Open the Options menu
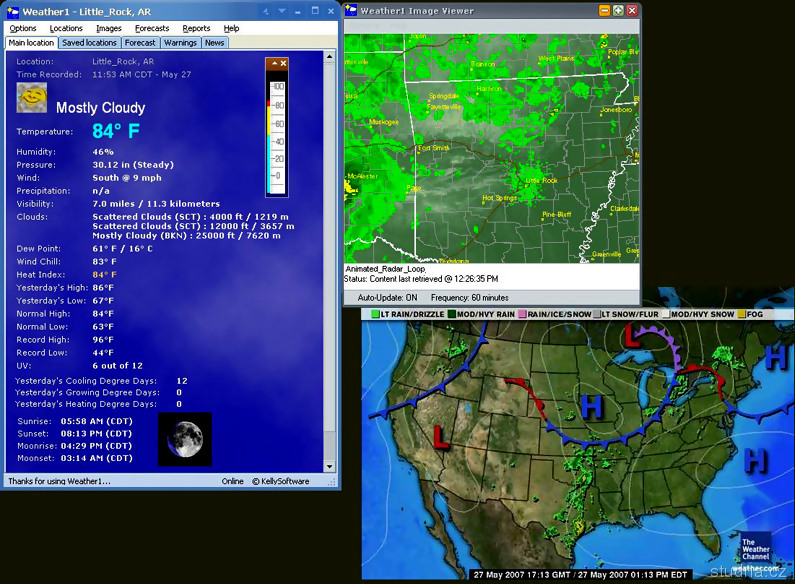This screenshot has height=584, width=795. (23, 29)
